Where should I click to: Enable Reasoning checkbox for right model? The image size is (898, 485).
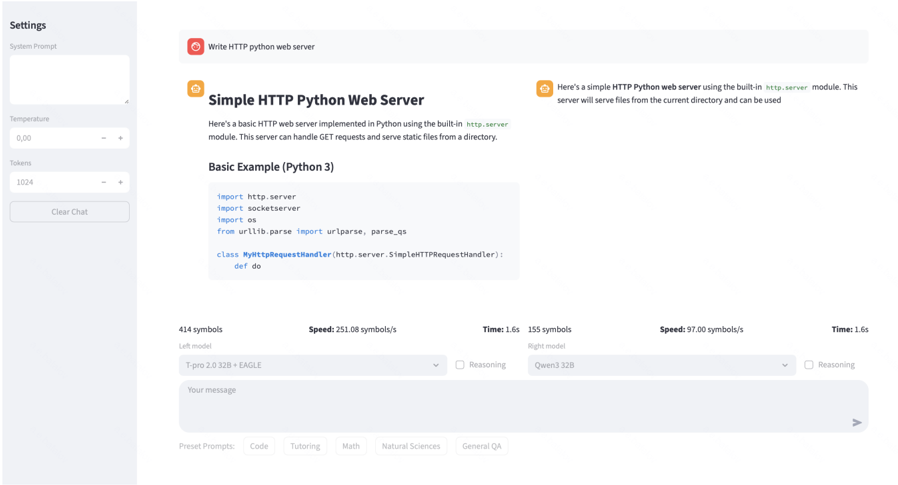[809, 365]
